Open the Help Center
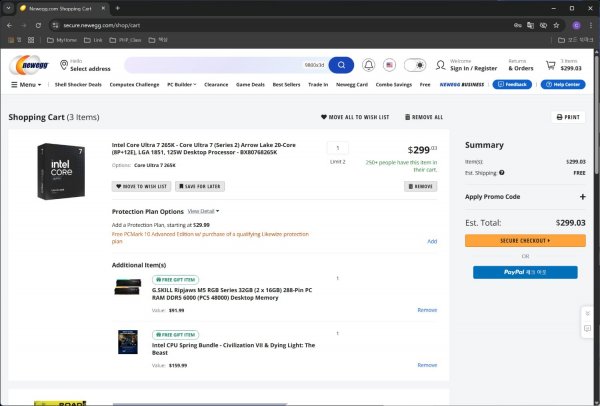Image resolution: width=600 pixels, height=406 pixels. click(x=563, y=84)
